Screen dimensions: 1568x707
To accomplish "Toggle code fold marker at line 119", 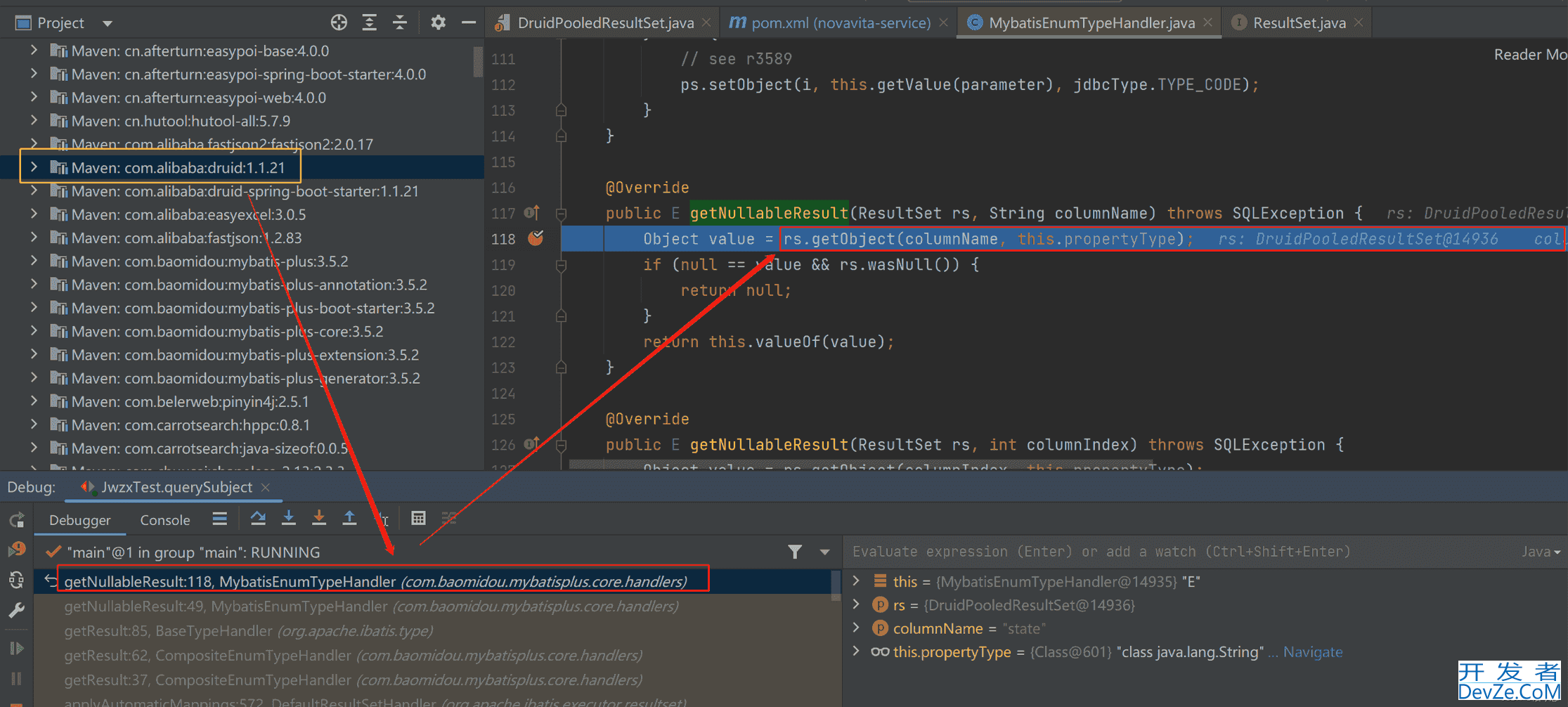I will [x=561, y=265].
